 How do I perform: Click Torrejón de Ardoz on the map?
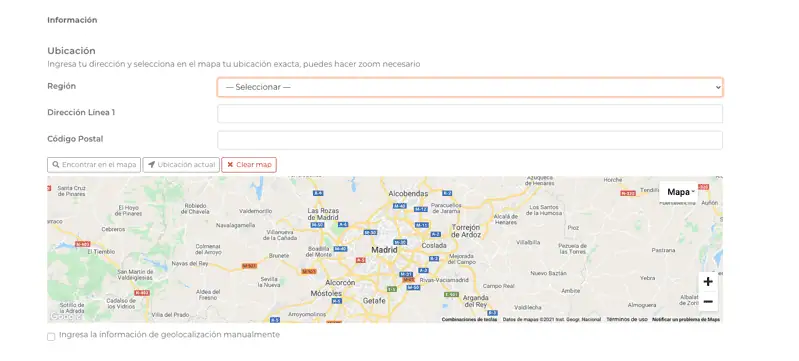coord(466,231)
